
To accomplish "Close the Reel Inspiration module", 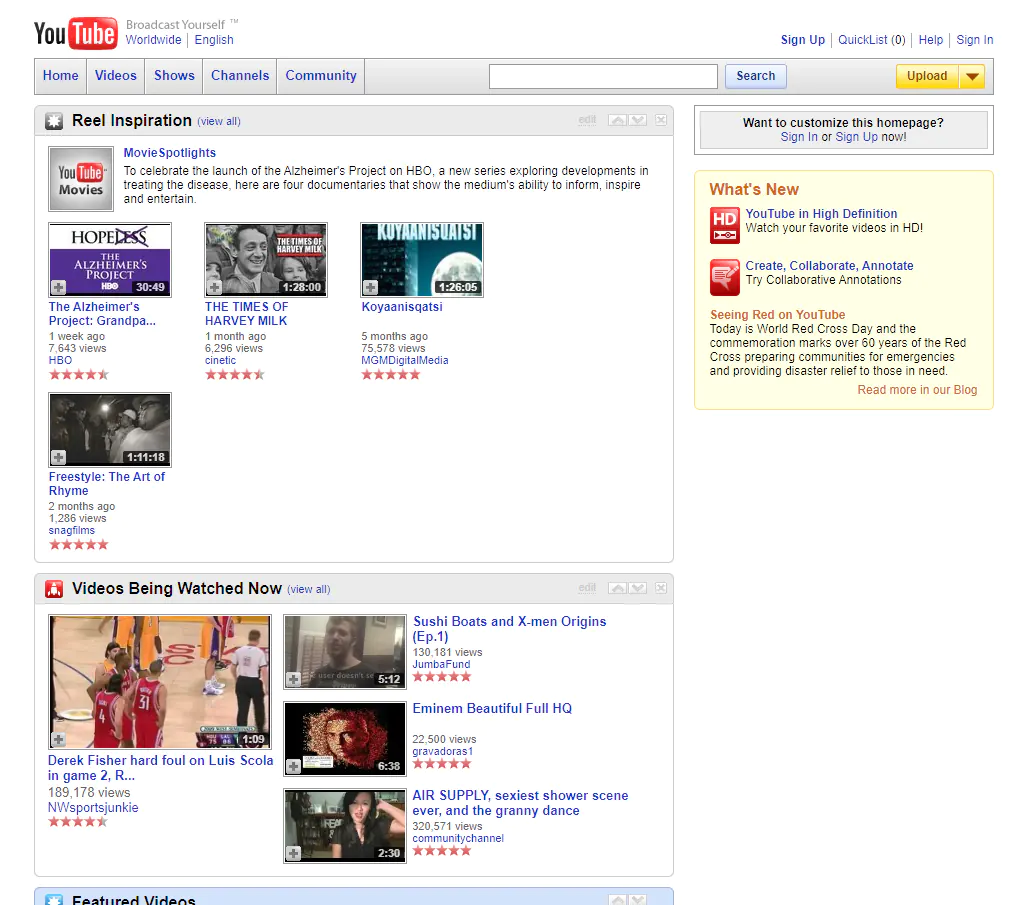I will click(661, 120).
